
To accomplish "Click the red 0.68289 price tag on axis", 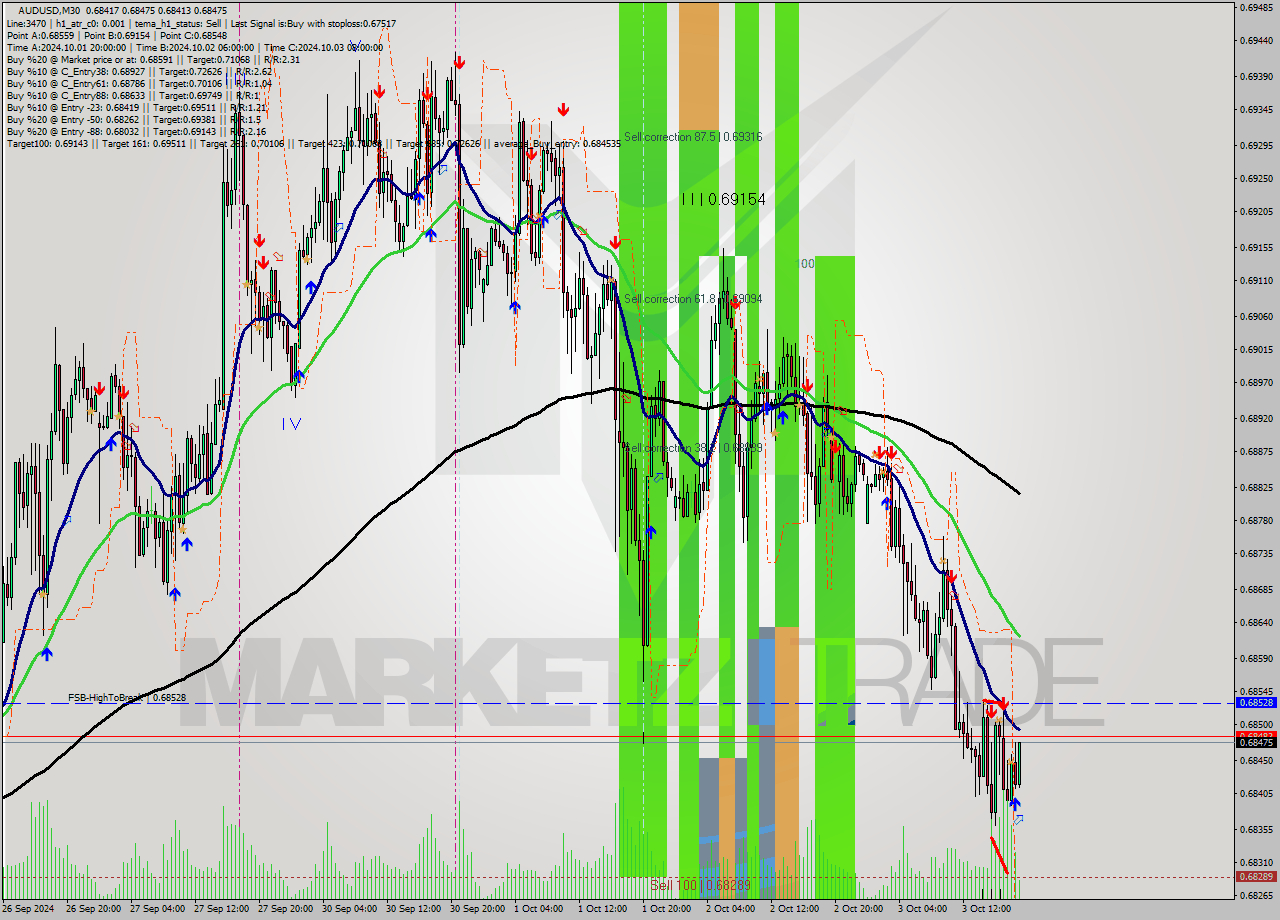I will click(x=1256, y=877).
